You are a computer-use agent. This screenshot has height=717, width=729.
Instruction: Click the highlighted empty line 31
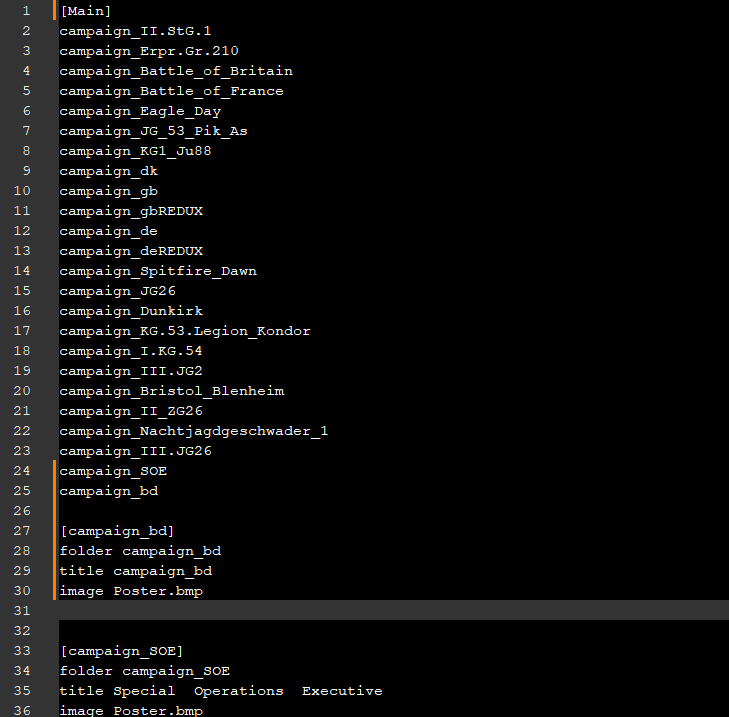tap(394, 610)
